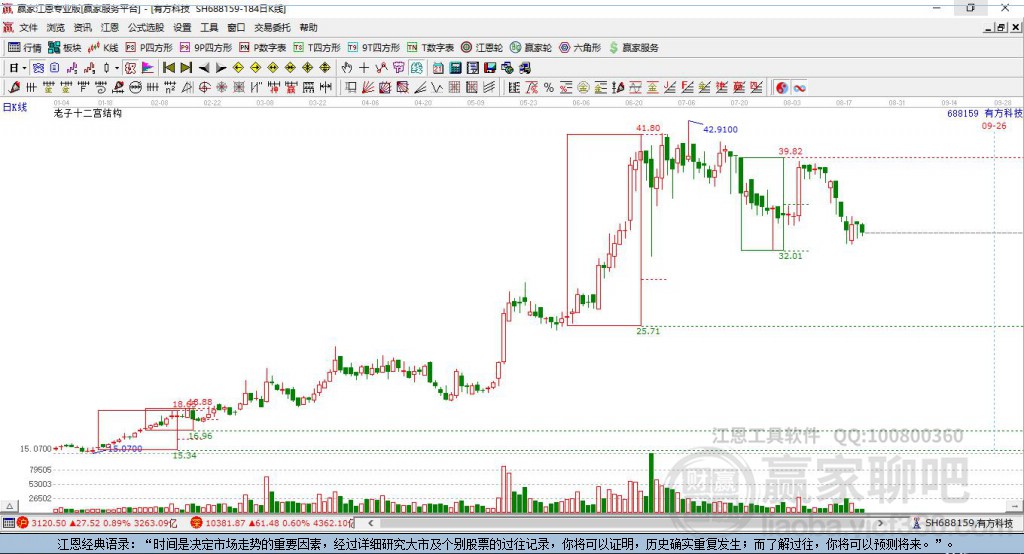Click the first yellow diamond arrow icon

(238, 68)
